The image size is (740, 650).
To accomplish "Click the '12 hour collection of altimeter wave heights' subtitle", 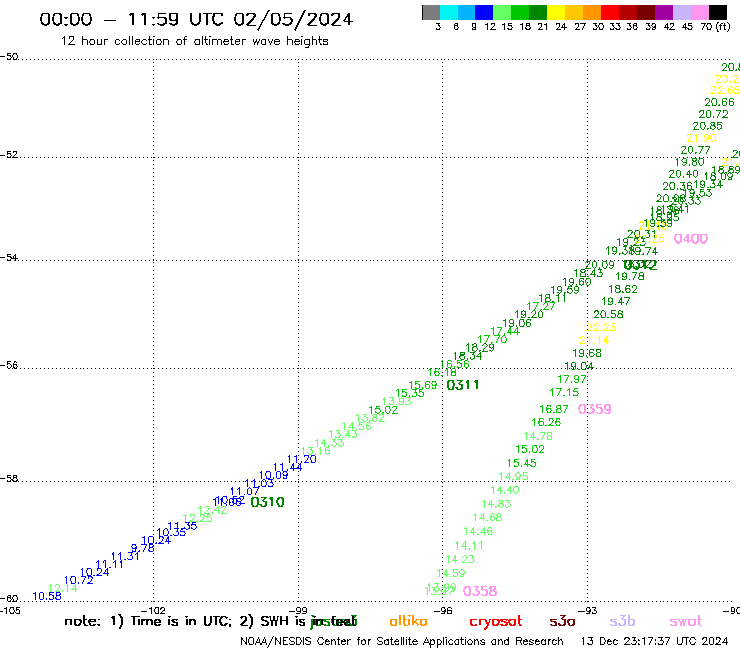I will pyautogui.click(x=194, y=41).
